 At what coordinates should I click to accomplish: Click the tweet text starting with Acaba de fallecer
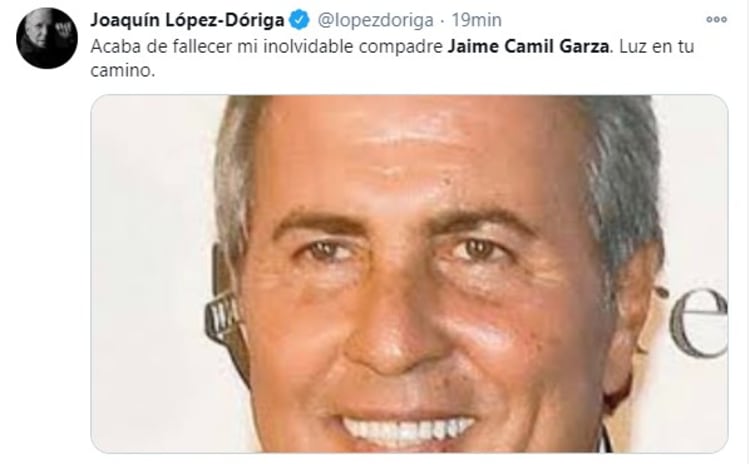(x=392, y=58)
